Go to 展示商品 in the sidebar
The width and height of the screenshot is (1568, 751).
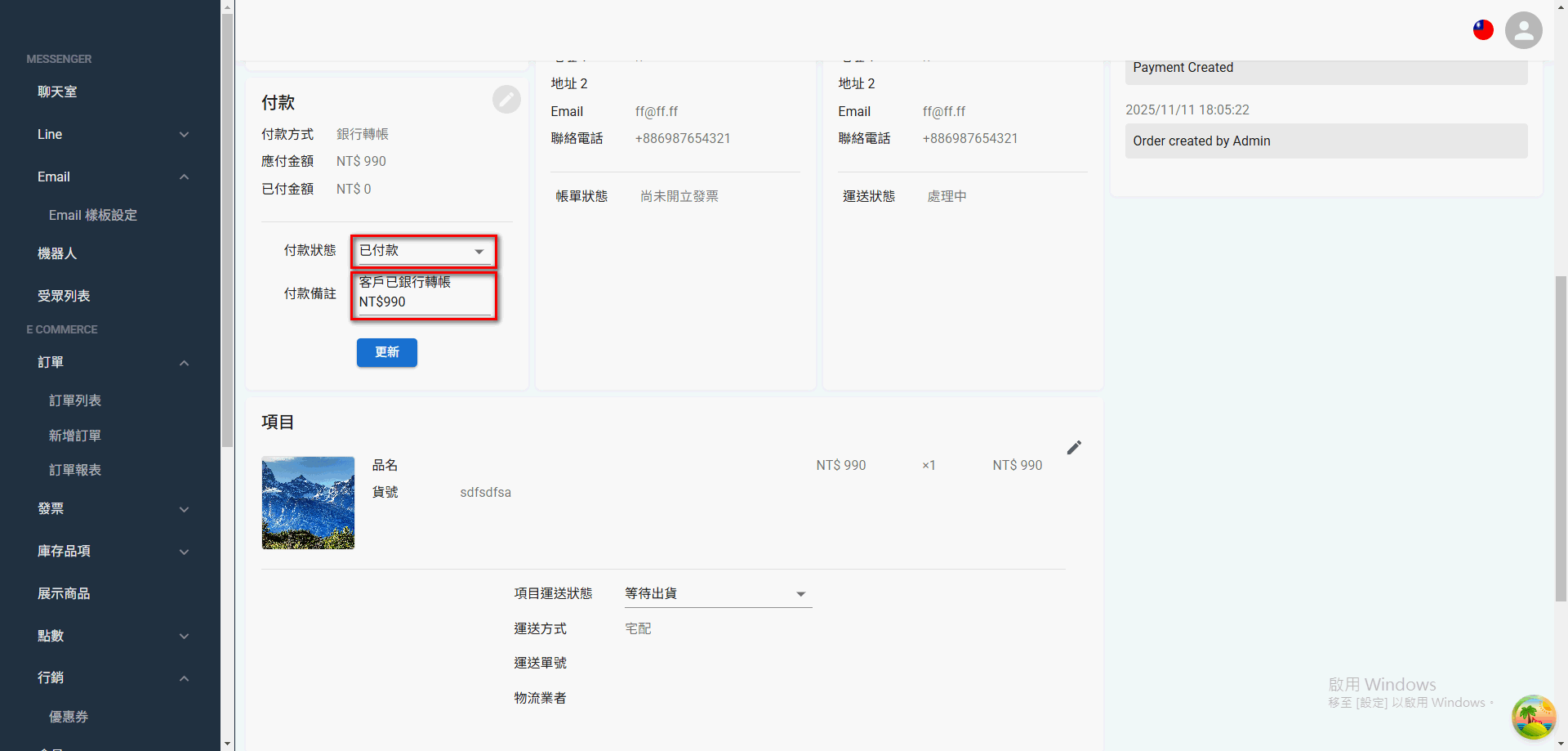click(64, 593)
